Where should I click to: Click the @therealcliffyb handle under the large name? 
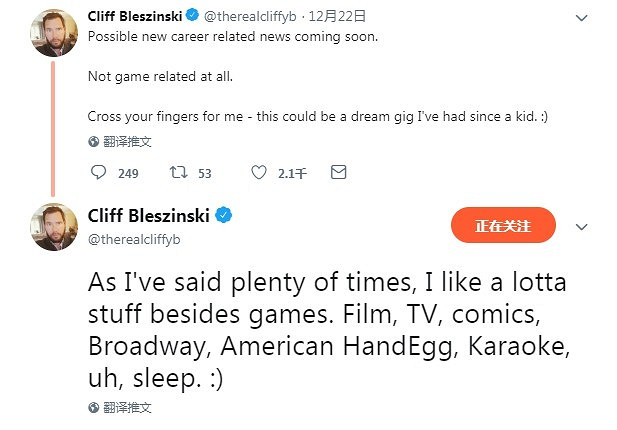tap(134, 240)
